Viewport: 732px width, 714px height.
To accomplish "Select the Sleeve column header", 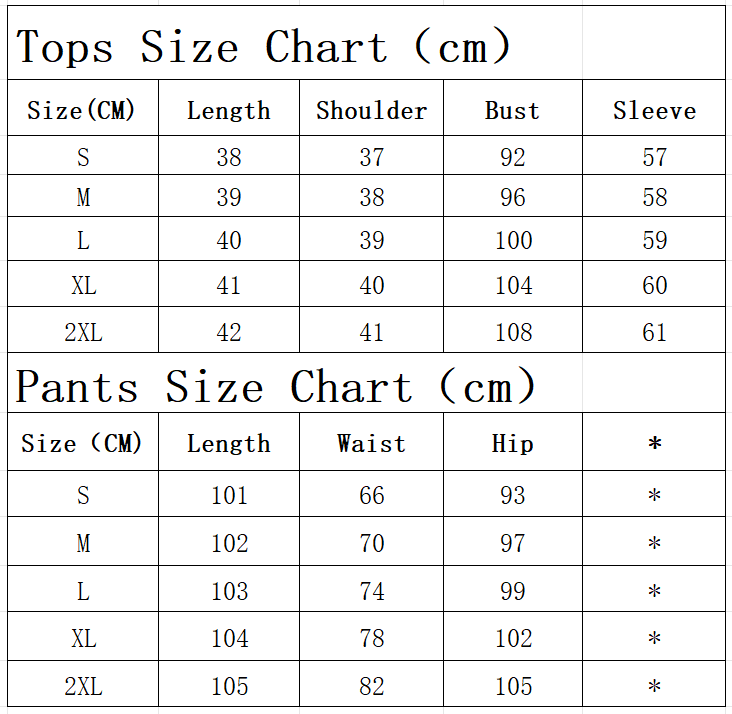I will (x=654, y=111).
